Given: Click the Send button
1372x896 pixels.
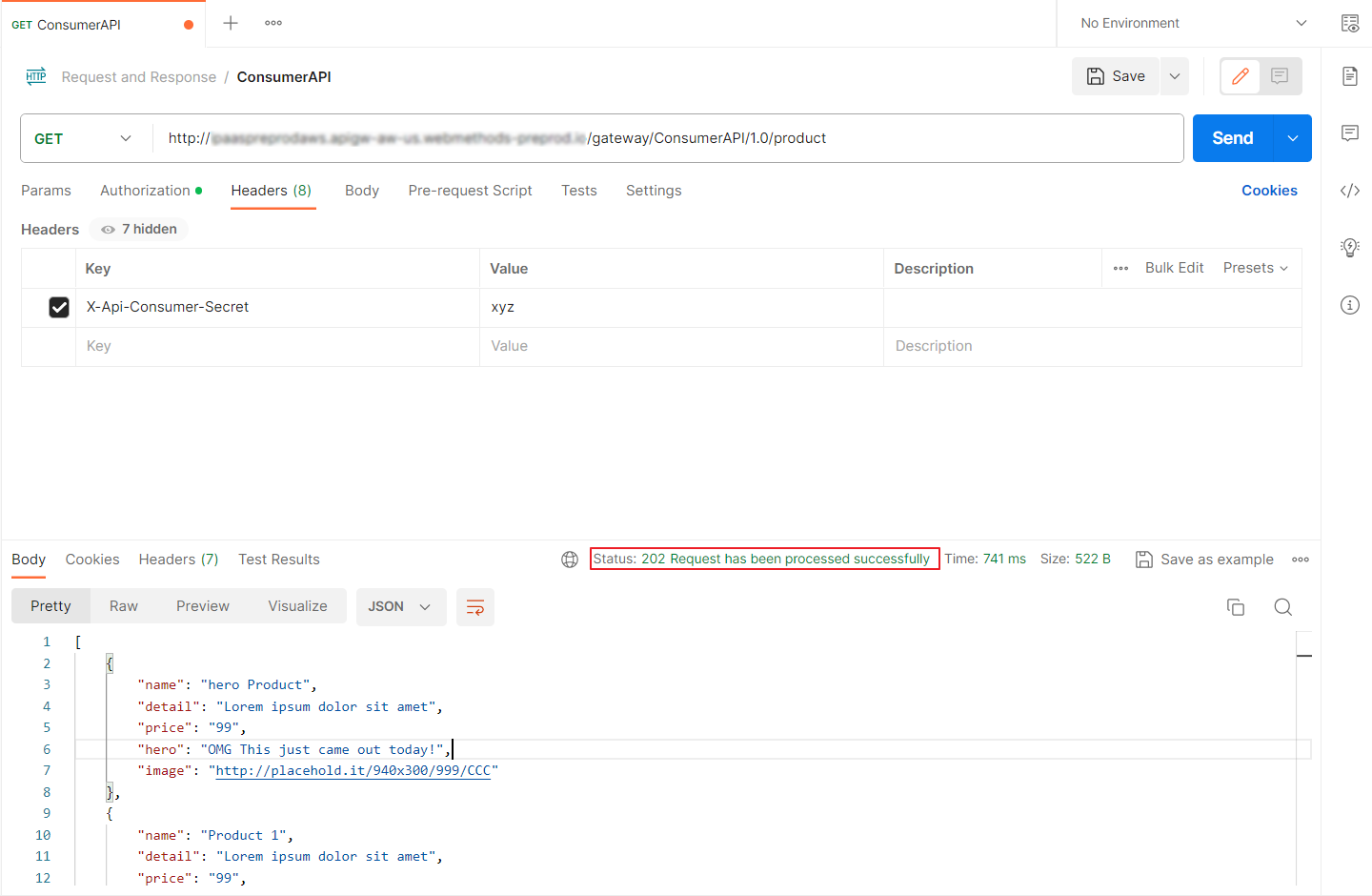Looking at the screenshot, I should click(1233, 138).
